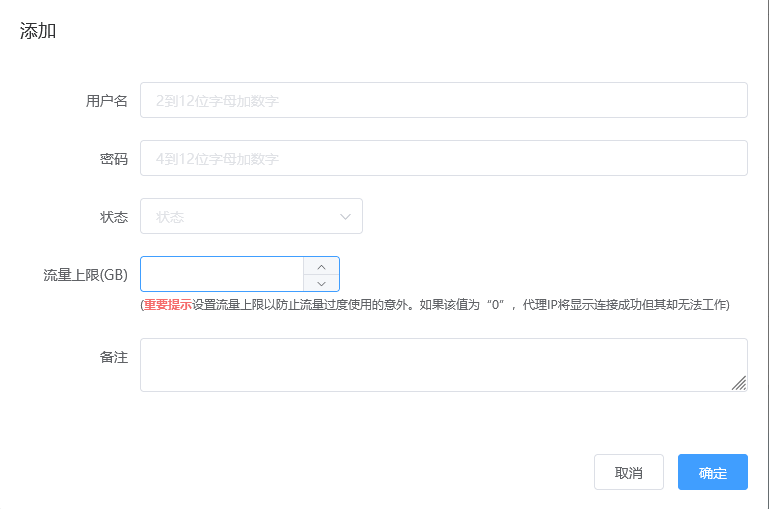
Task: Click the 备注 field label
Action: click(114, 357)
